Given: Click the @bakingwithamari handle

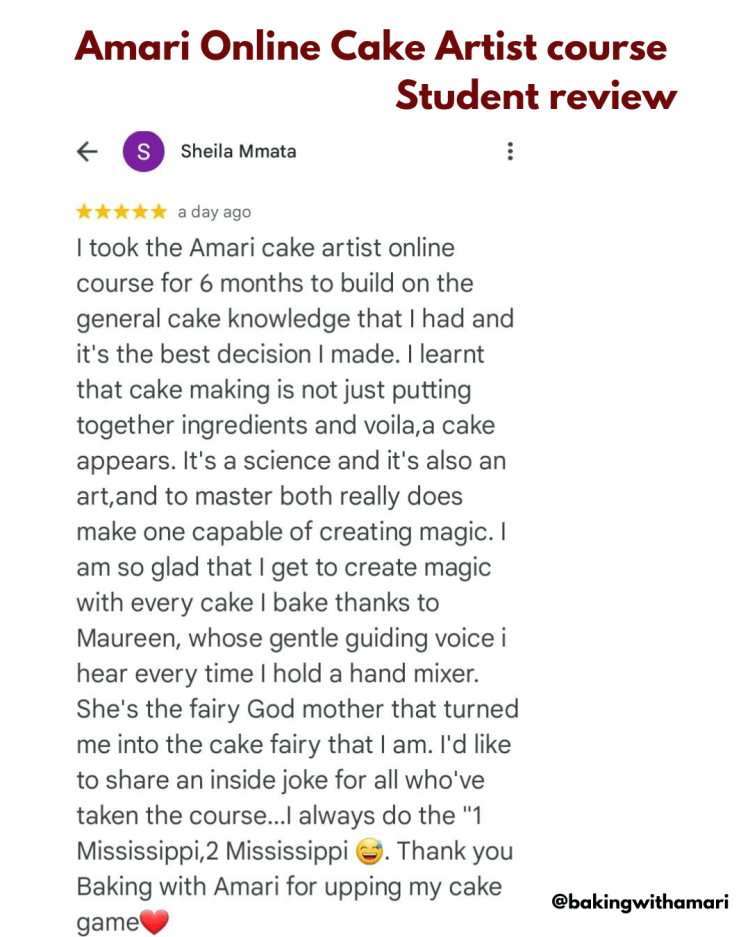Looking at the screenshot, I should tap(640, 901).
